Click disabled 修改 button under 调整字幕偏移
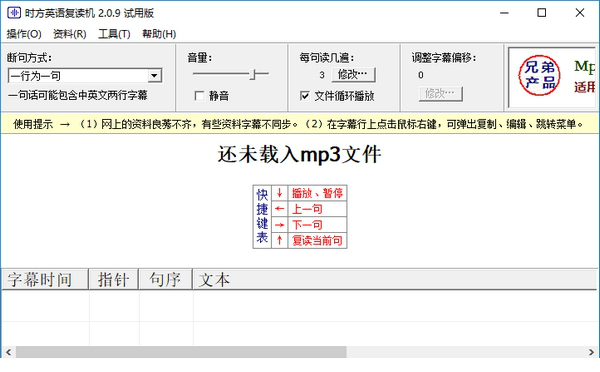Viewport: 600px width, 372px height. (x=440, y=94)
